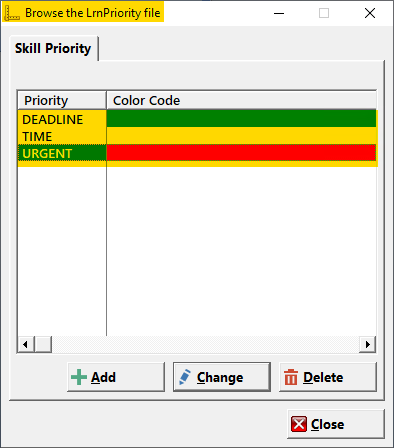Viewport: 394px width, 448px height.
Task: Close the LrnPriority browse dialog via Close button
Action: coord(336,424)
